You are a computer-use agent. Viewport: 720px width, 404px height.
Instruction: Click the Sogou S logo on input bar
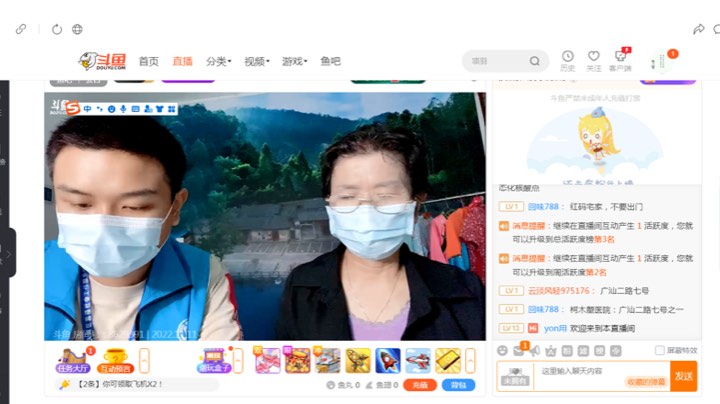point(73,108)
